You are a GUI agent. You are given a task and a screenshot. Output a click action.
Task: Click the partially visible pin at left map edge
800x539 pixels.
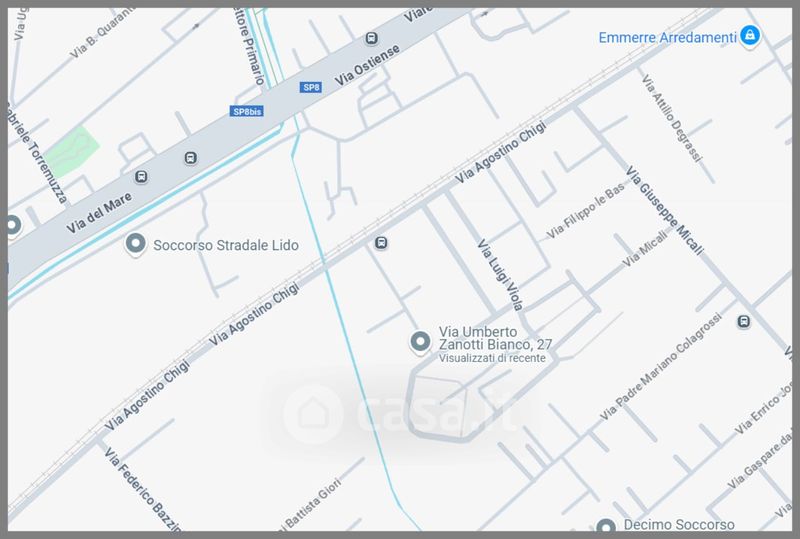pos(12,225)
